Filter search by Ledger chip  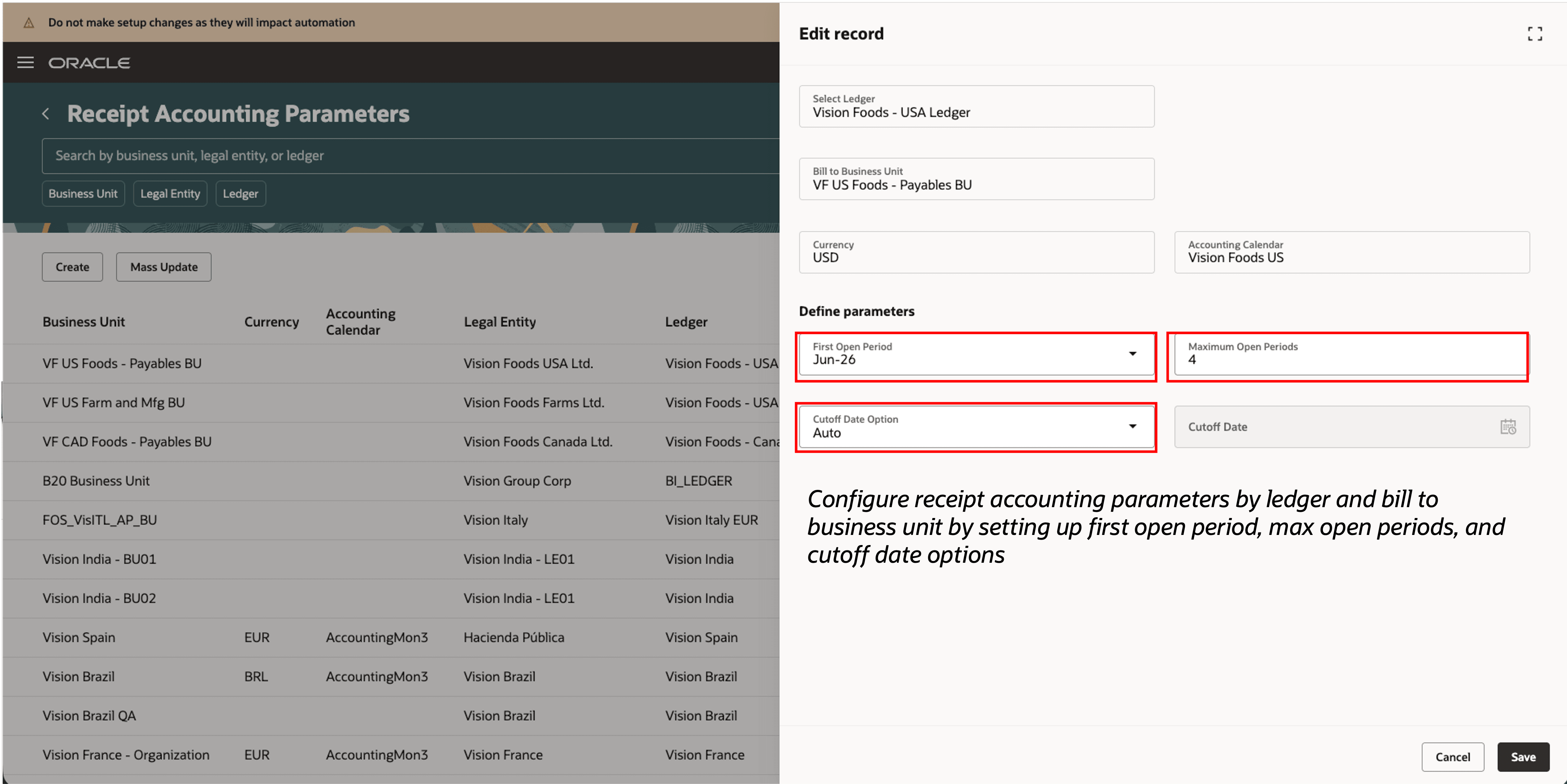coord(240,193)
